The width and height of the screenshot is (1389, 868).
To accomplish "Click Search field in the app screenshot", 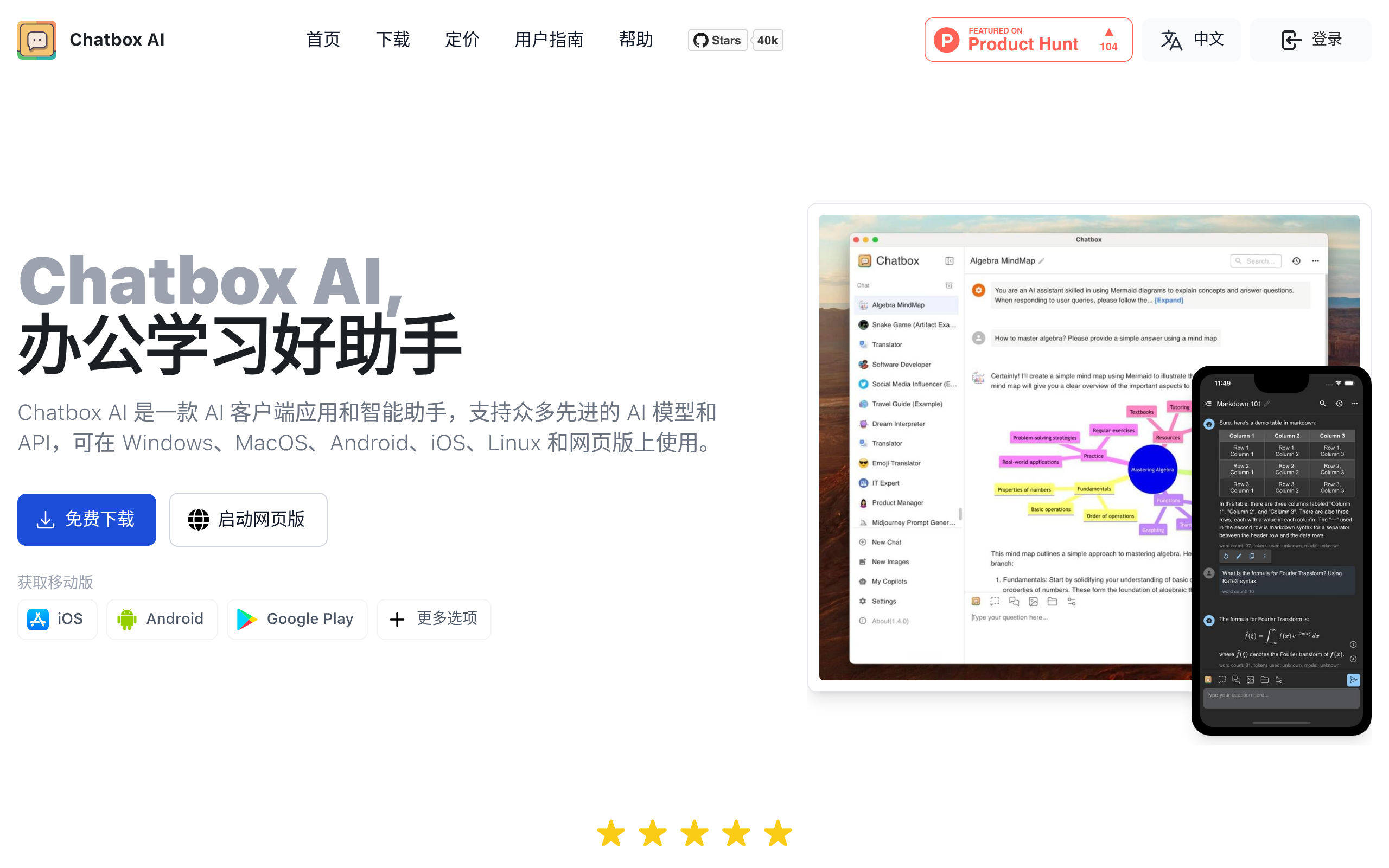I will pos(1256,260).
